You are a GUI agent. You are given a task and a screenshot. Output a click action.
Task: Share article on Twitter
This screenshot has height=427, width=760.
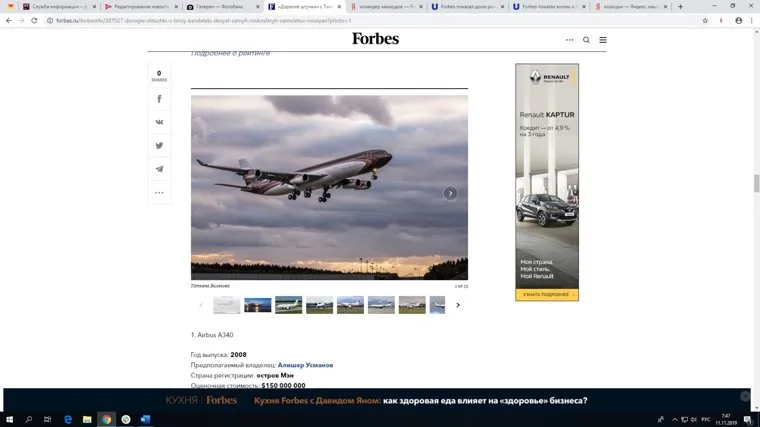[x=159, y=146]
